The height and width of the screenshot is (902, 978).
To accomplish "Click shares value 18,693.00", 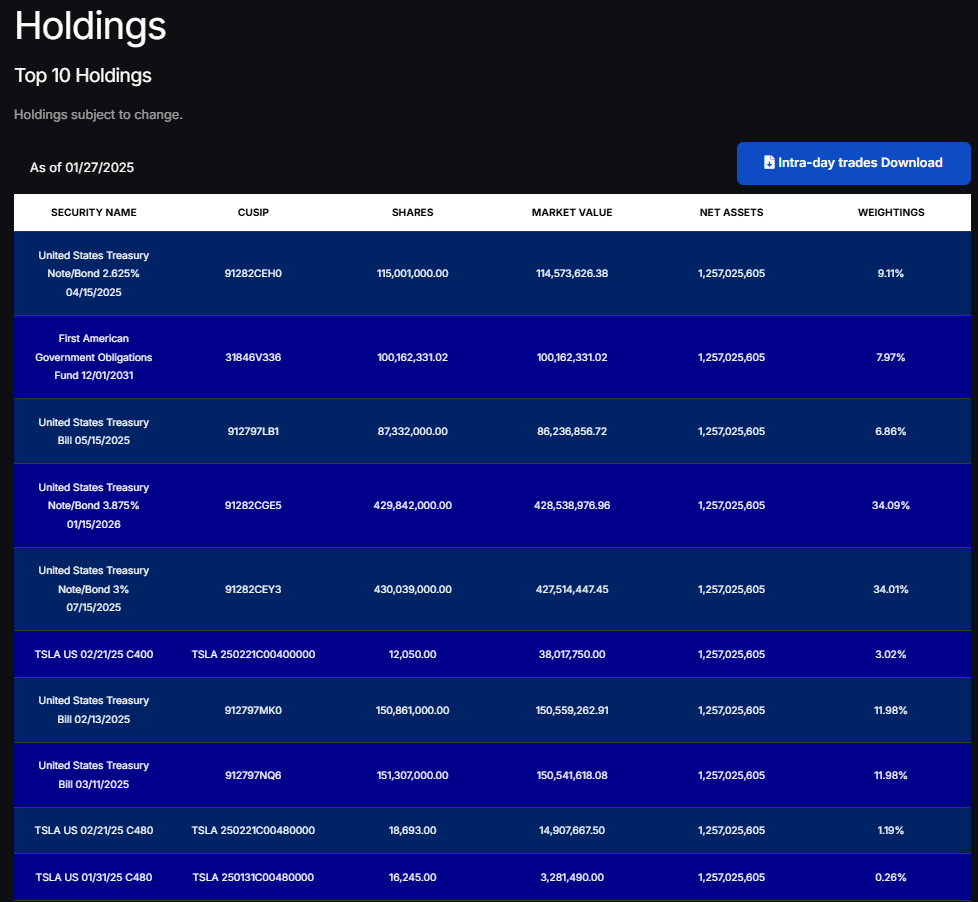I will coord(412,830).
